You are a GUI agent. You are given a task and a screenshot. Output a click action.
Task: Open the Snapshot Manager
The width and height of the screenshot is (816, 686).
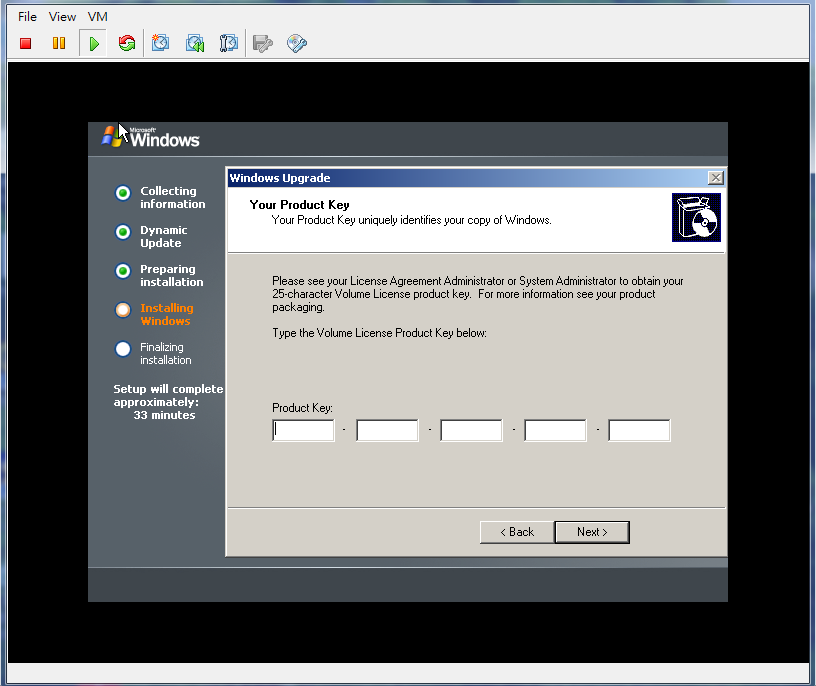[227, 43]
